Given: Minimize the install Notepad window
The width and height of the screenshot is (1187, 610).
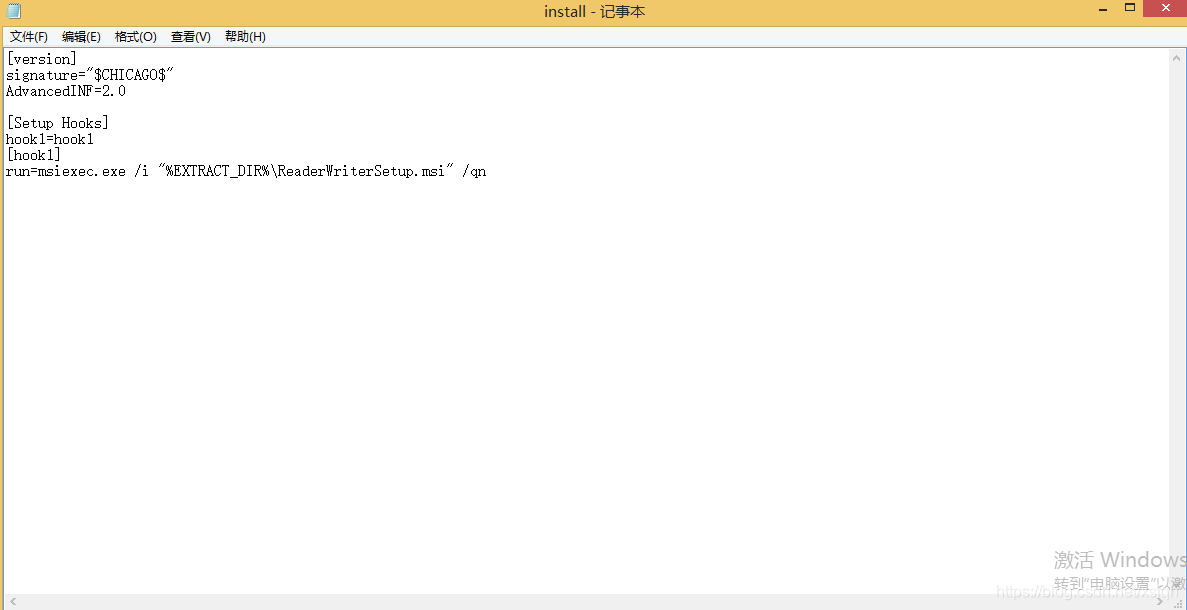Looking at the screenshot, I should [x=1102, y=8].
